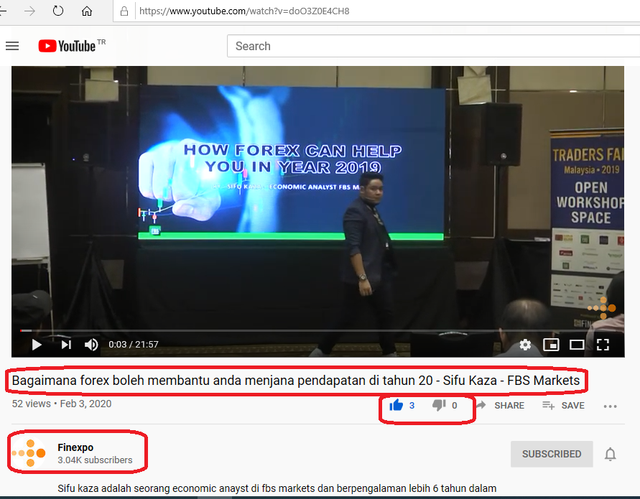
Task: Open the three-dot more actions menu
Action: (x=610, y=406)
